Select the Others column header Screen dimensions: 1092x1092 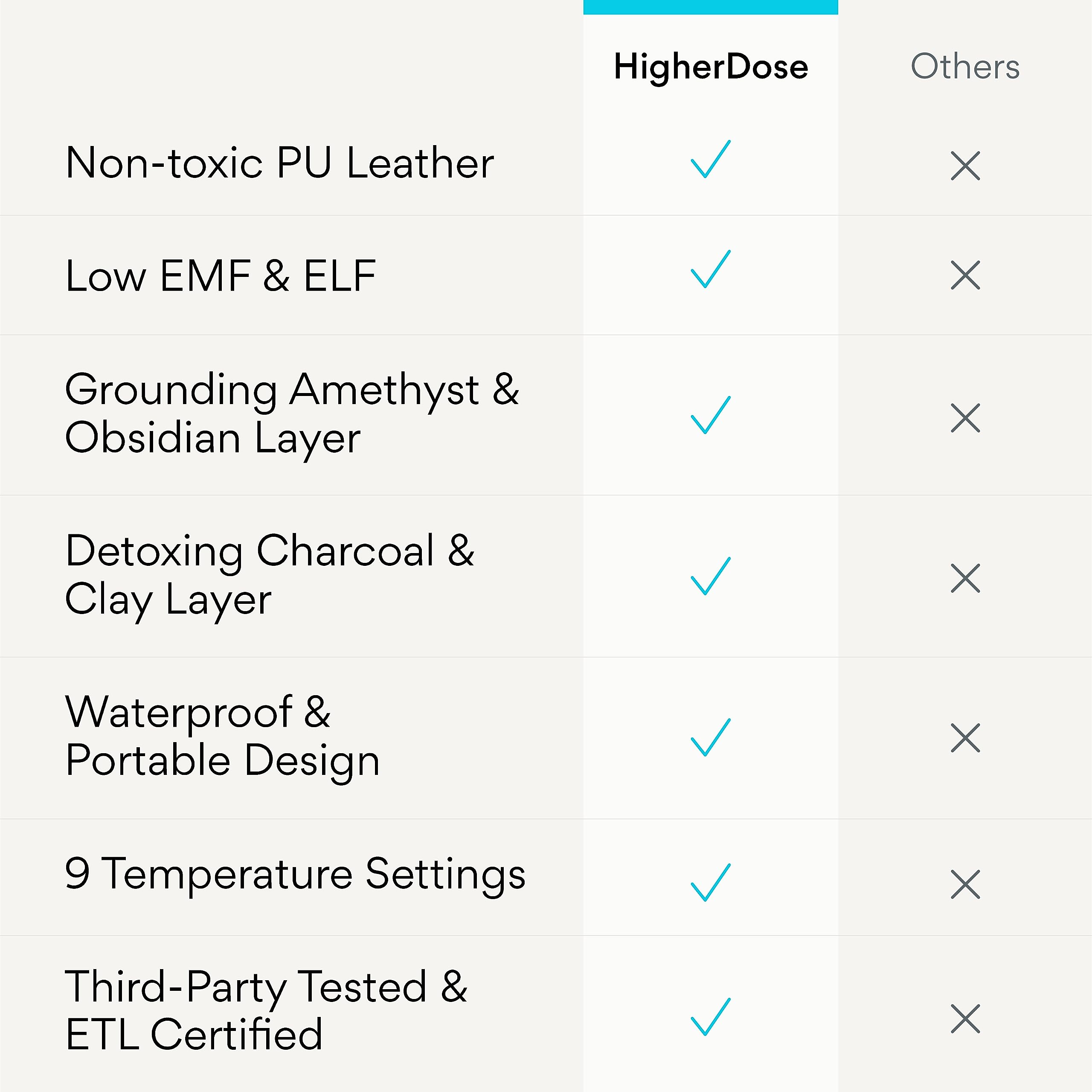[965, 67]
